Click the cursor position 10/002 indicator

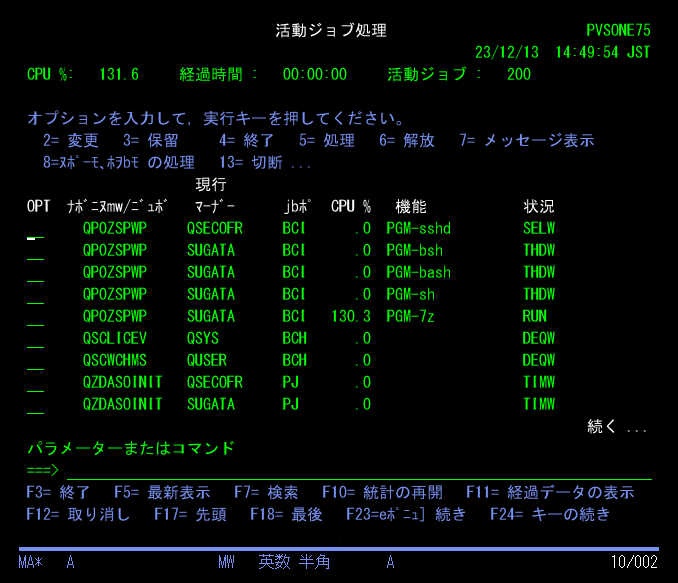coord(634,562)
